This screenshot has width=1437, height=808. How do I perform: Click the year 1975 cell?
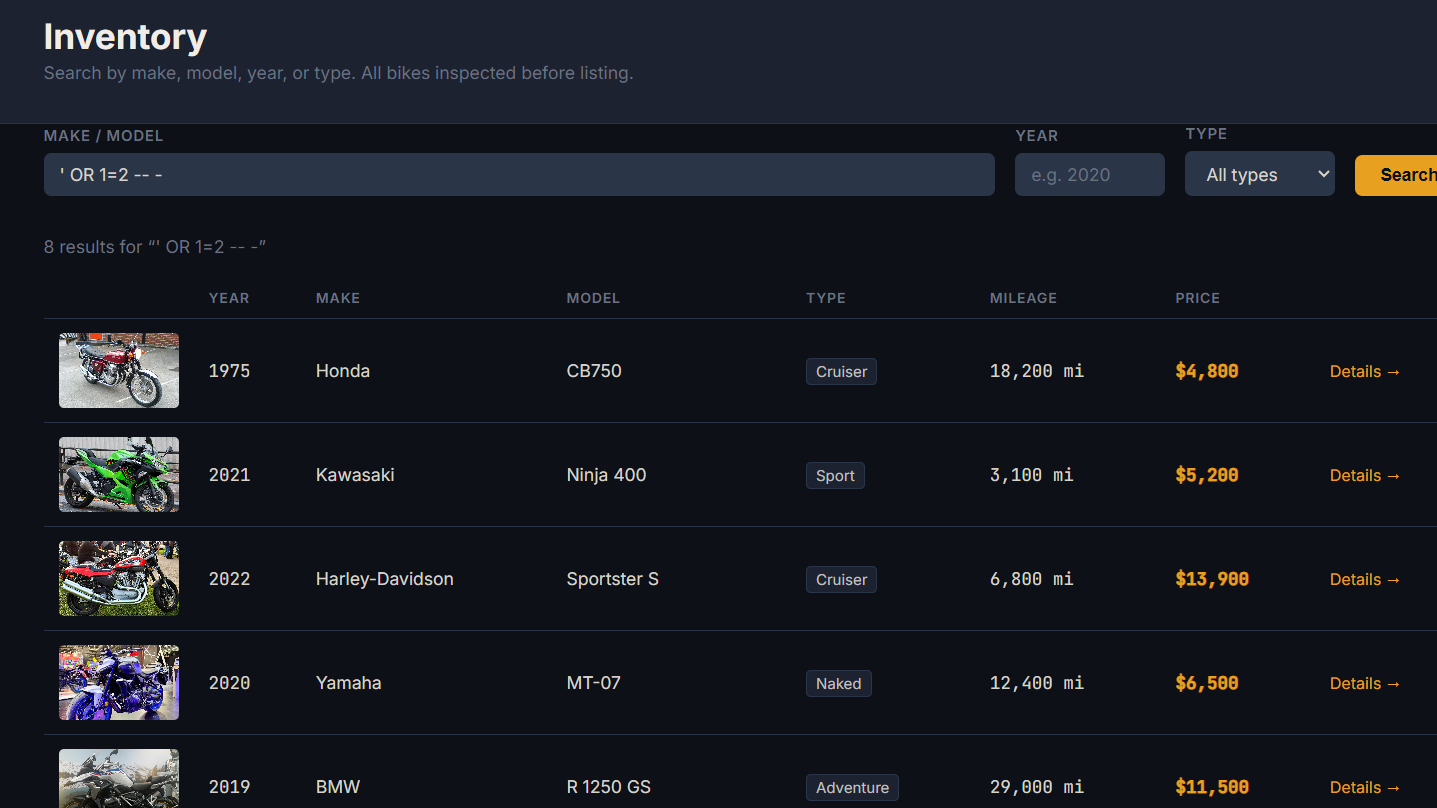[229, 371]
